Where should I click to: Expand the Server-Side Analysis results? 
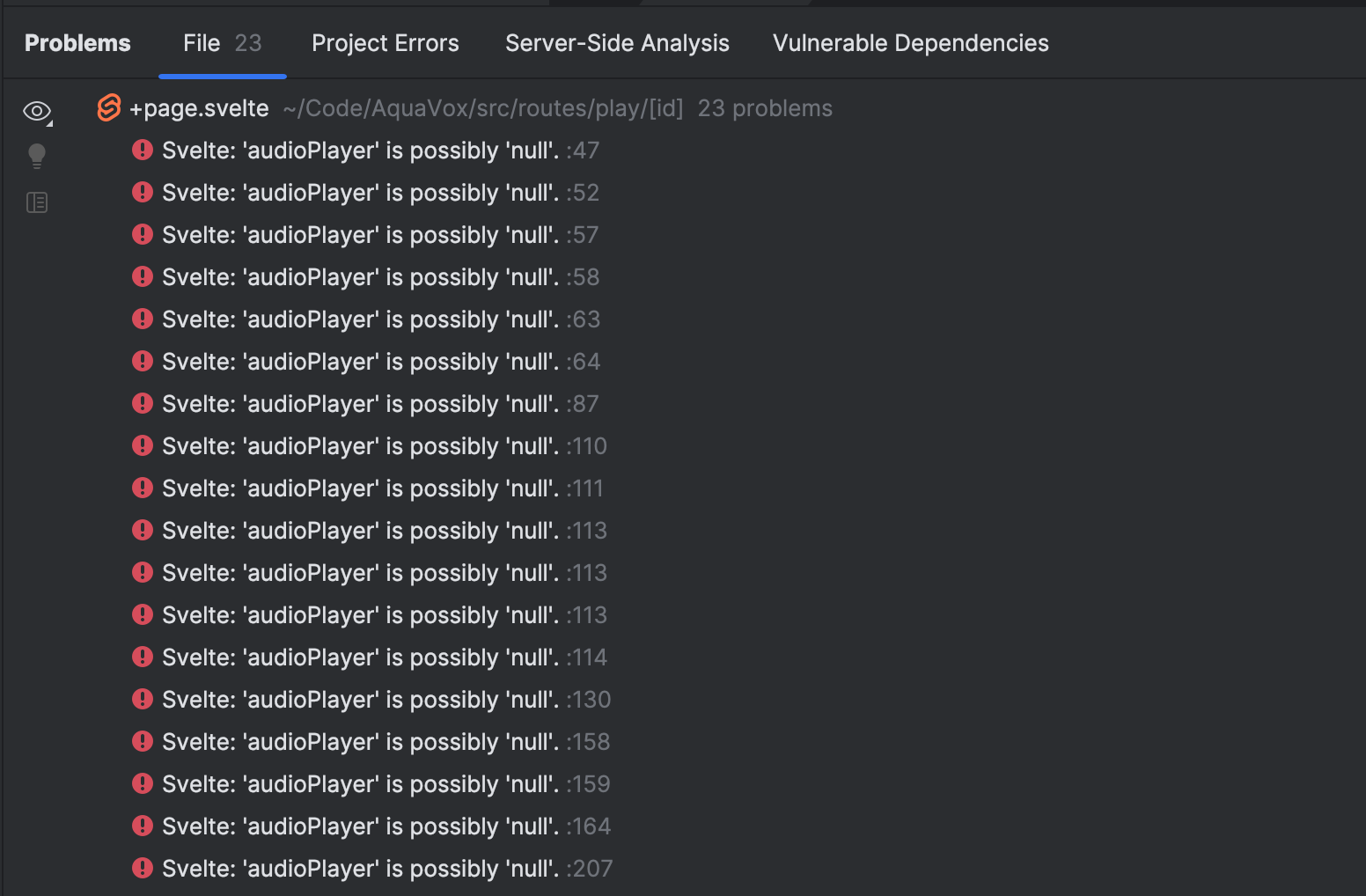616,42
